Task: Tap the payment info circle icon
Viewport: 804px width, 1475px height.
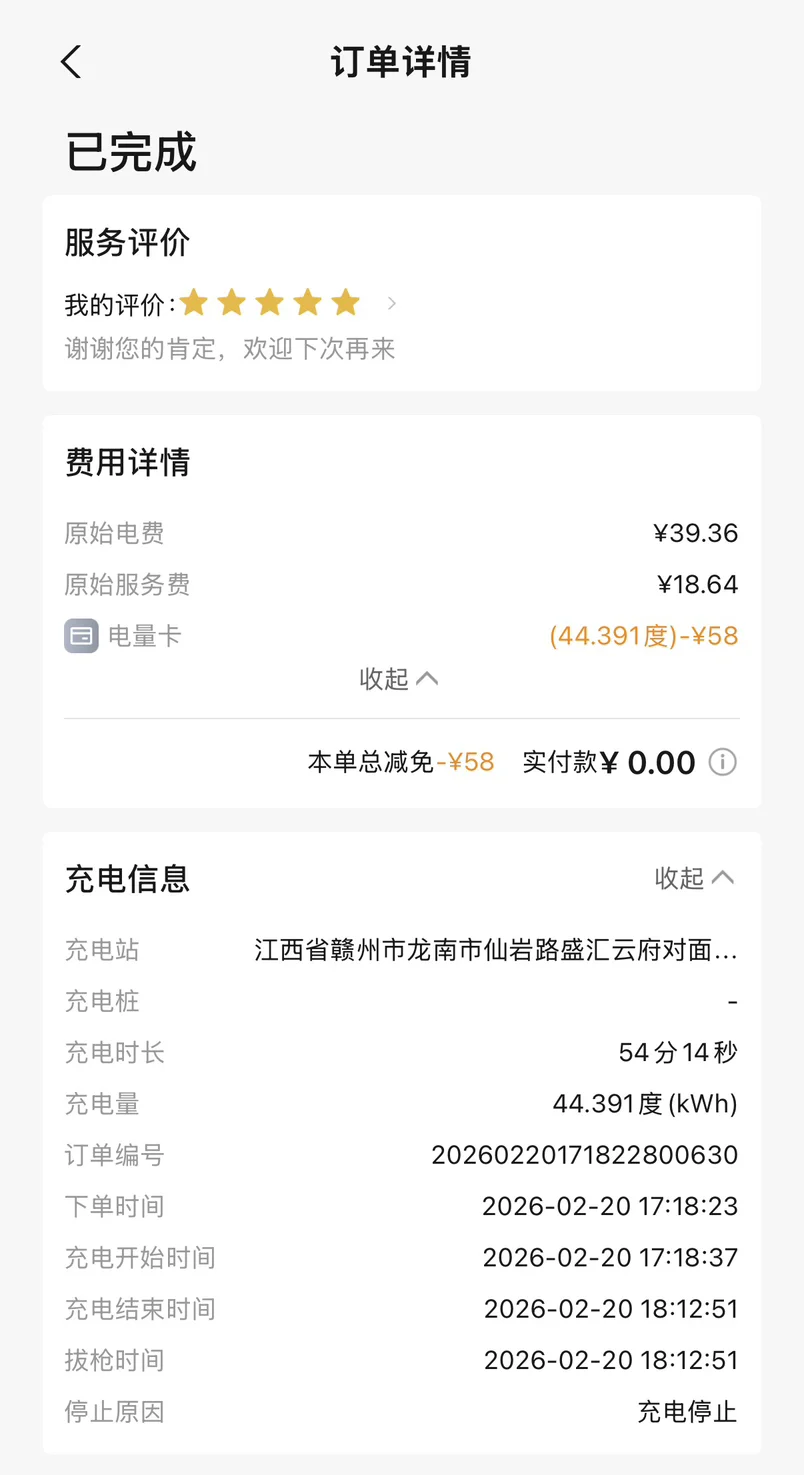Action: point(722,763)
